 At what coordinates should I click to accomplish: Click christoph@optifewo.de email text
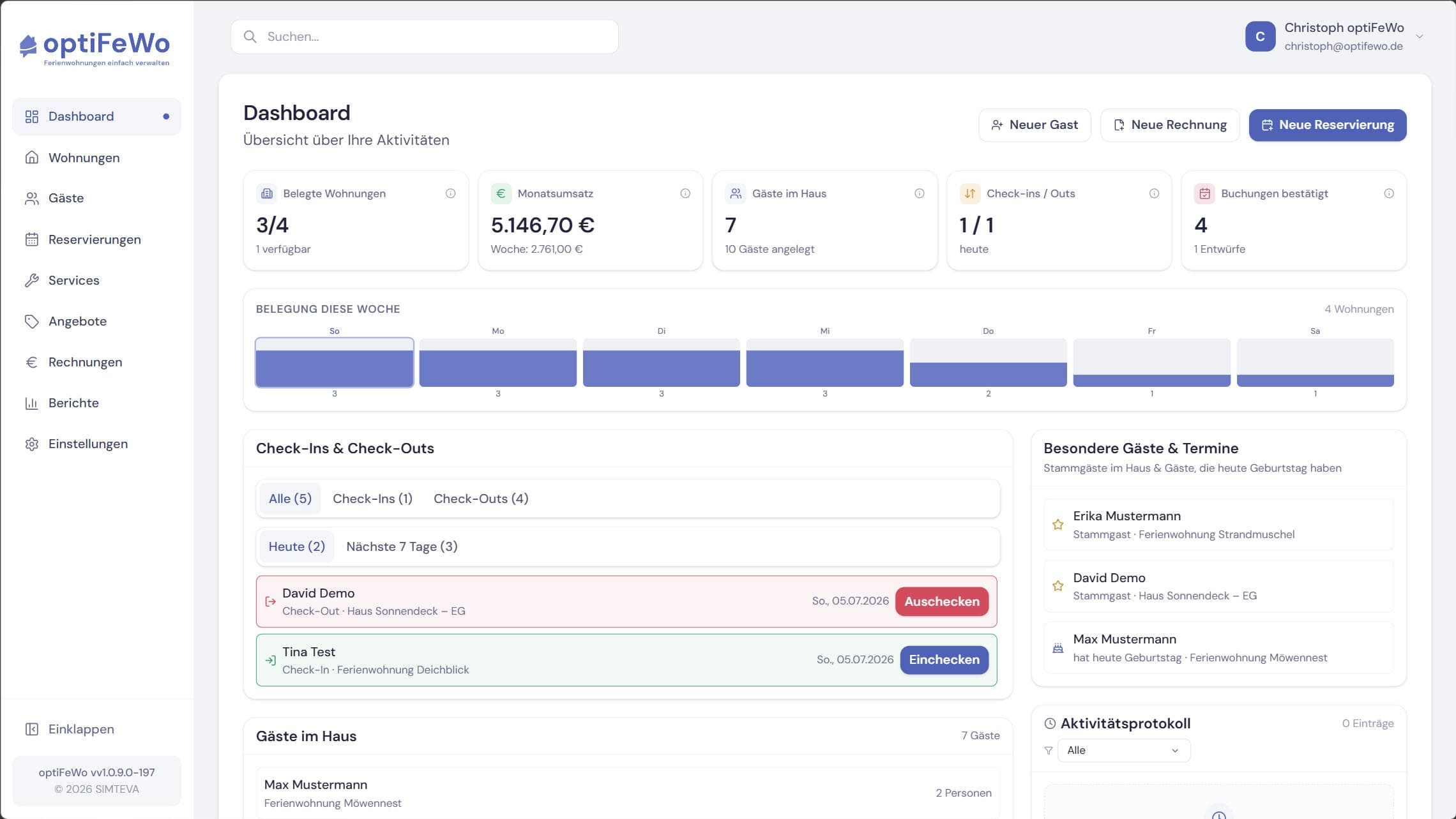(1344, 46)
